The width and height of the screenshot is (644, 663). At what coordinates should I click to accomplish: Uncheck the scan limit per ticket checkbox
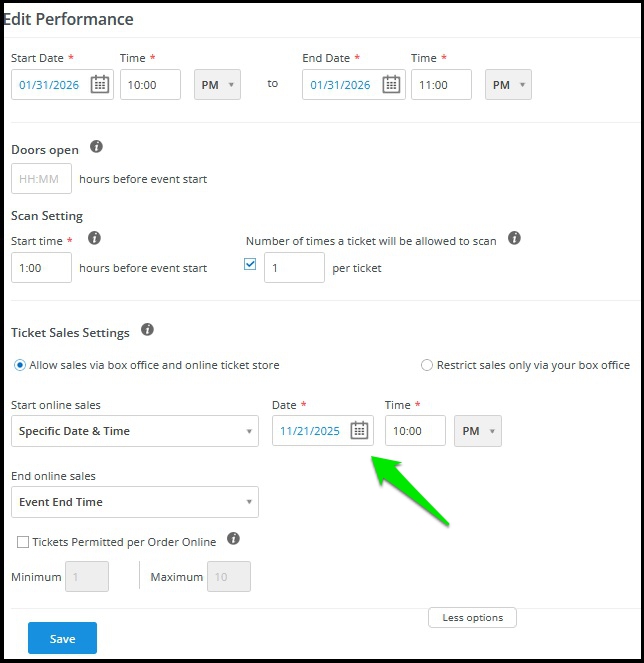coord(250,264)
